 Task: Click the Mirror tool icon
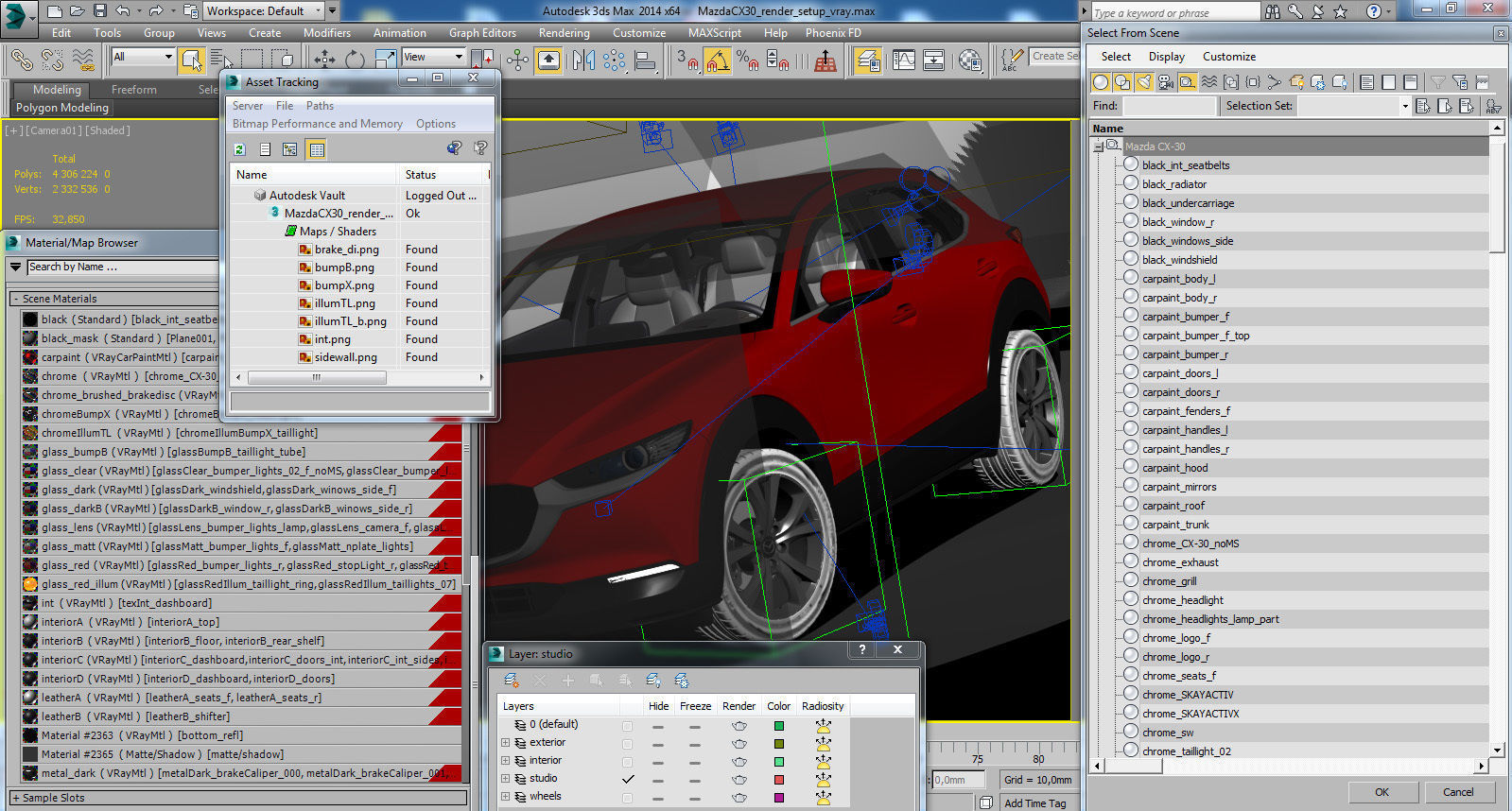pyautogui.click(x=583, y=60)
